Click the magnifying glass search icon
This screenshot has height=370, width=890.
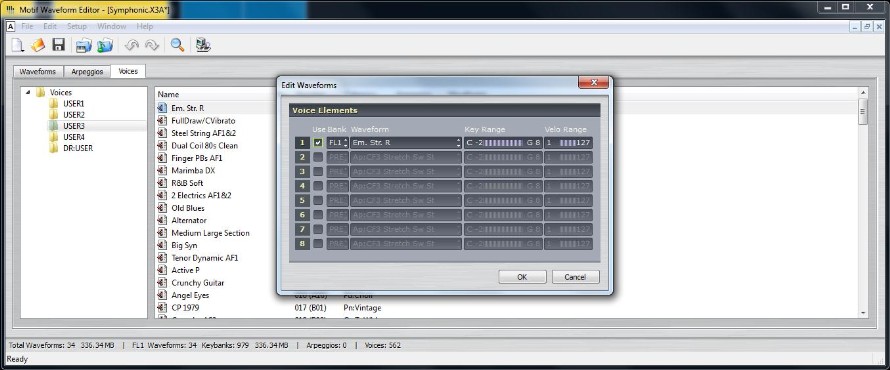pos(177,45)
